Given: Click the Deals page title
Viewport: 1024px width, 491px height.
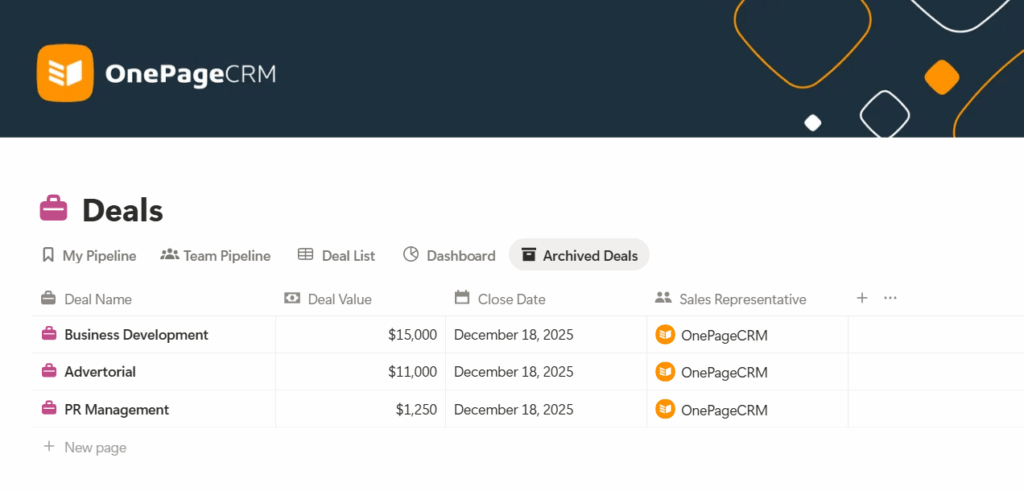Looking at the screenshot, I should (x=122, y=211).
